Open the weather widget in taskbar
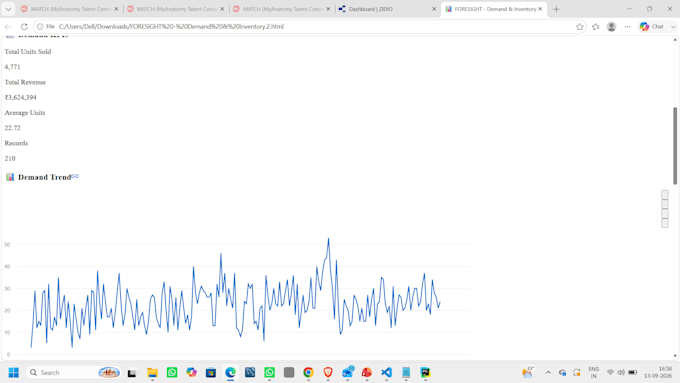Screen dimensions: 680x383 coord(528,373)
